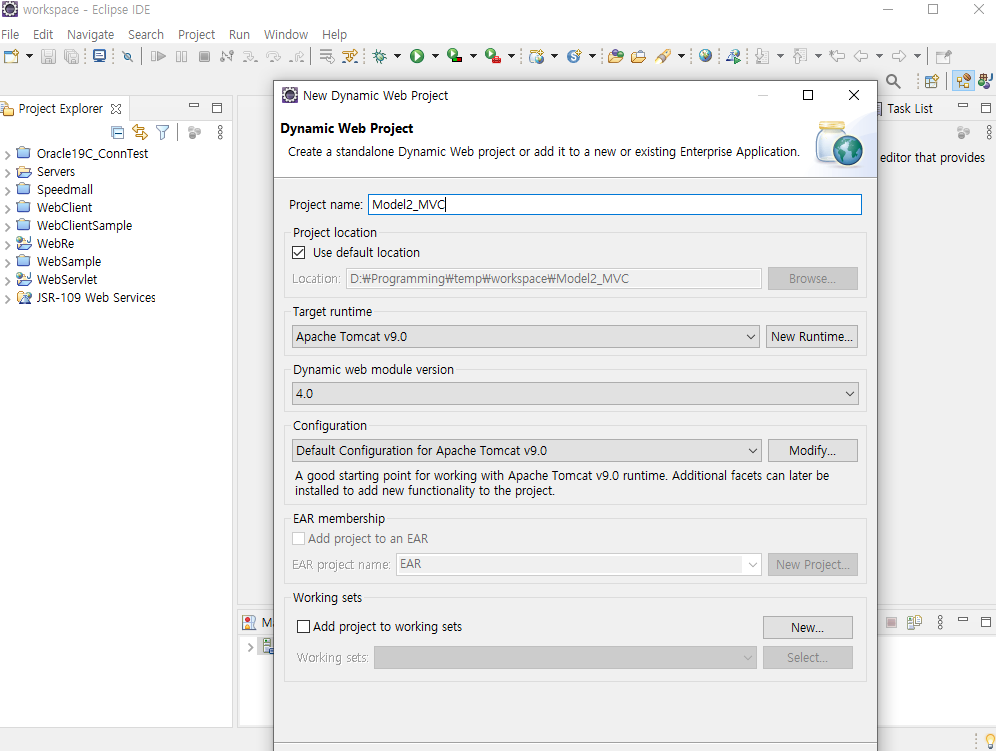Click the Modify... configuration button
Viewport: 996px width, 751px height.
pyautogui.click(x=812, y=450)
